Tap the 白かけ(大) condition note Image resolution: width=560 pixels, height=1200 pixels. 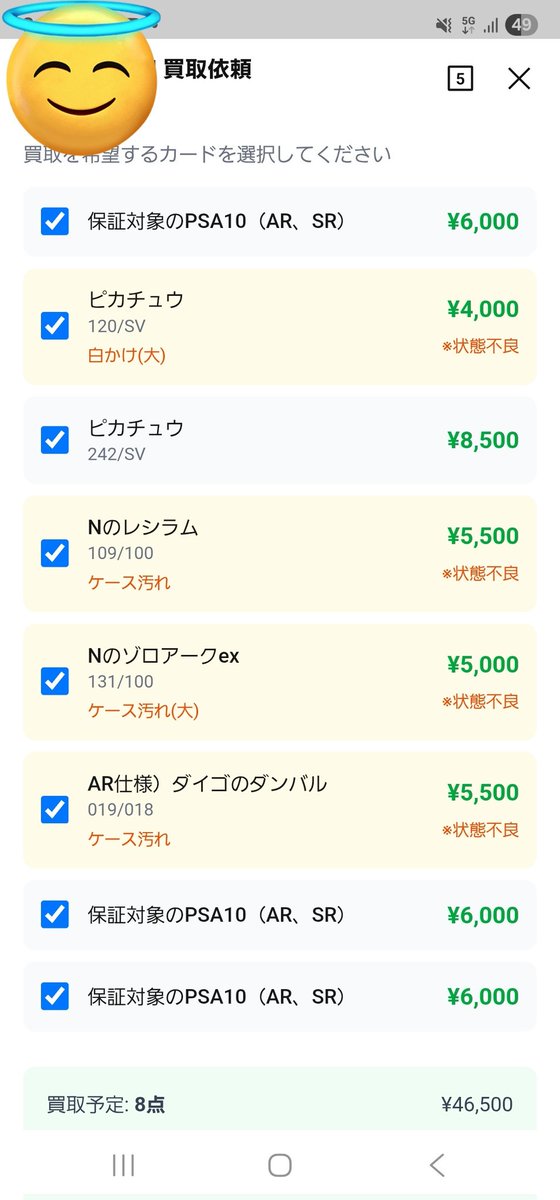[x=126, y=354]
